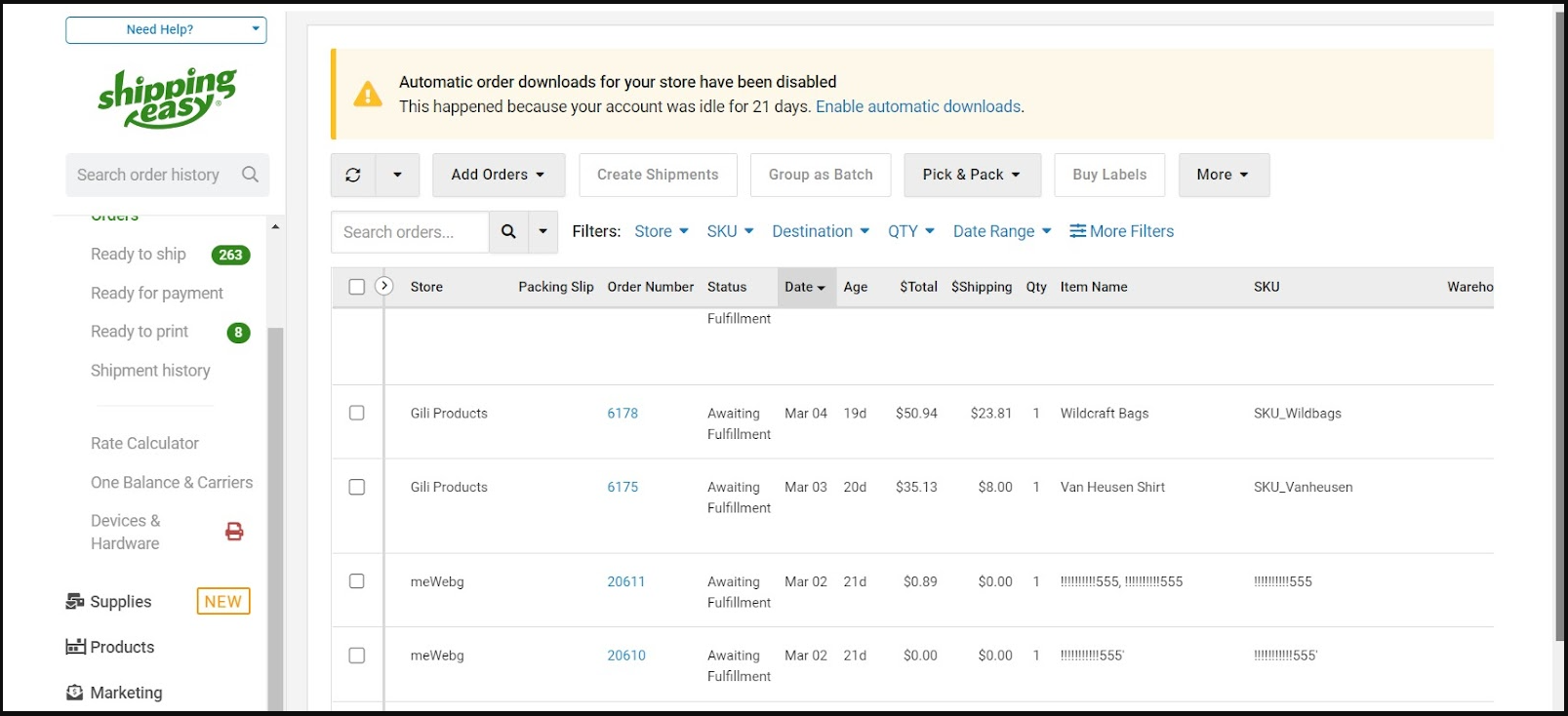Go to Ready to ship orders
Image resolution: width=1568 pixels, height=716 pixels.
click(139, 255)
